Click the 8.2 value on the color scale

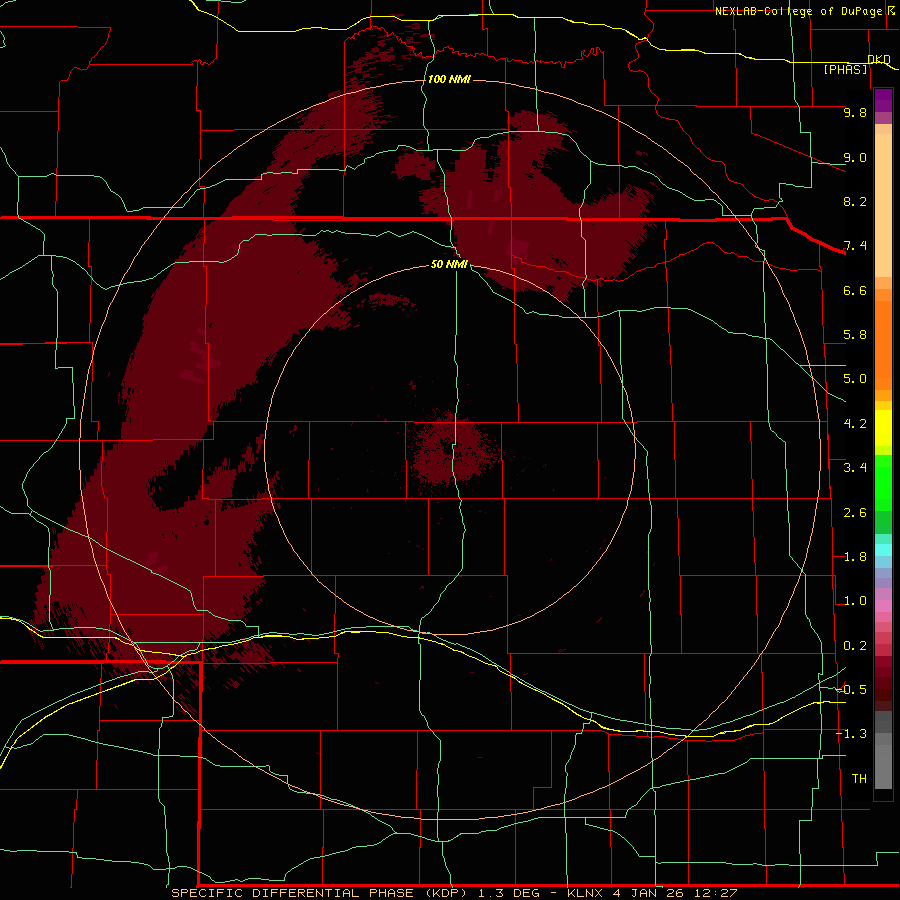pos(855,201)
